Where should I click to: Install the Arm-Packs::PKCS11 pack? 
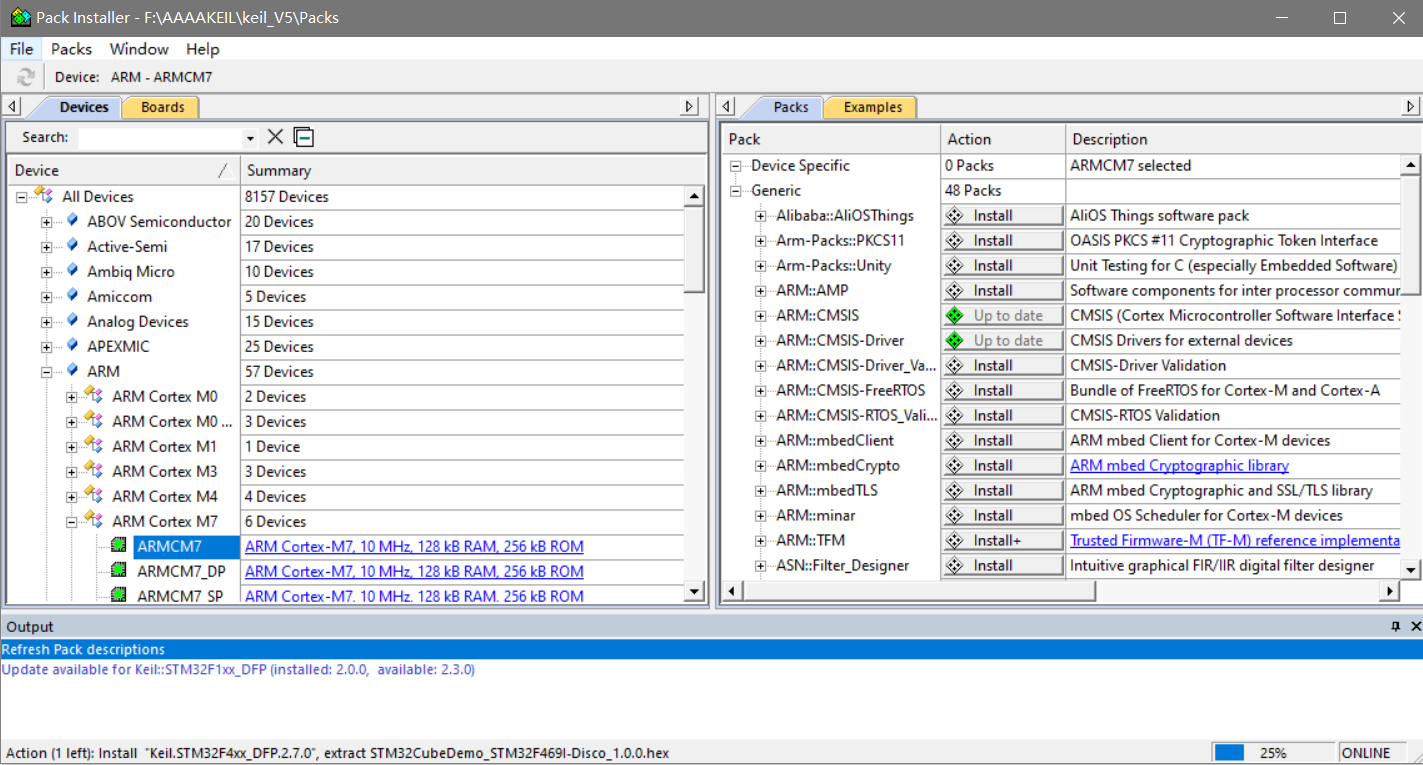[1002, 240]
